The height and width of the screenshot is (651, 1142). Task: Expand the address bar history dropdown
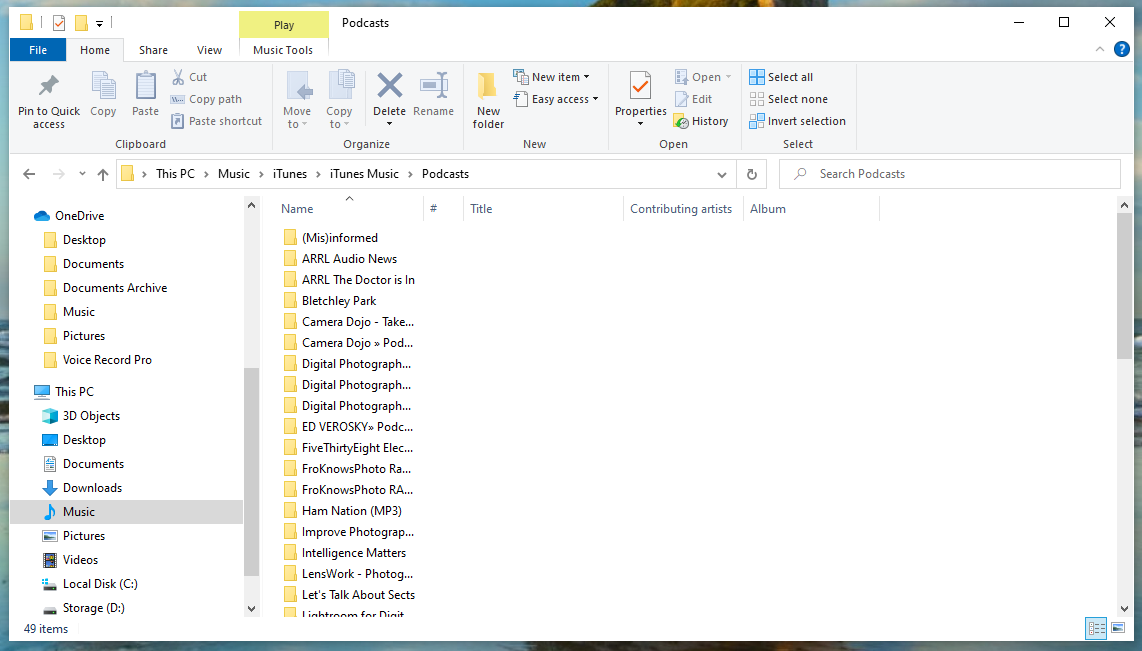tap(722, 175)
